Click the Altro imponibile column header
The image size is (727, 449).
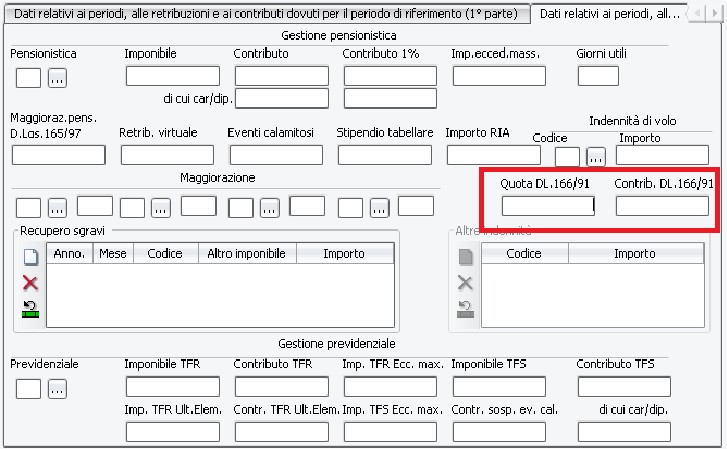246,254
